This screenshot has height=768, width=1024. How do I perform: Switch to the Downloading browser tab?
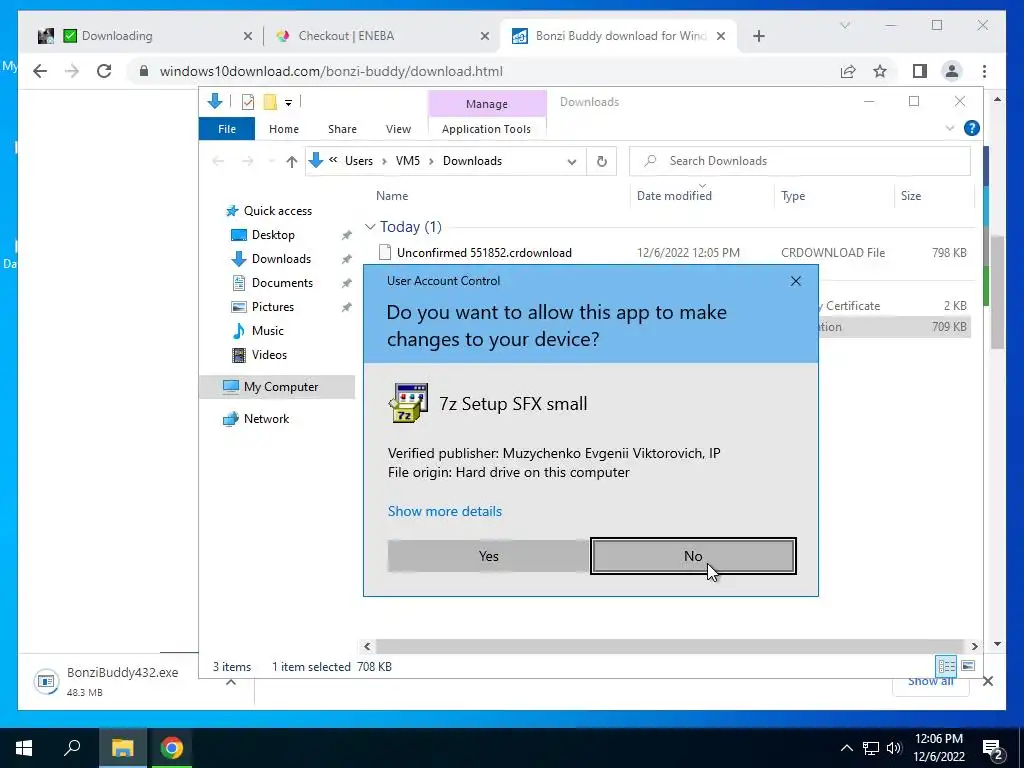[x=145, y=36]
